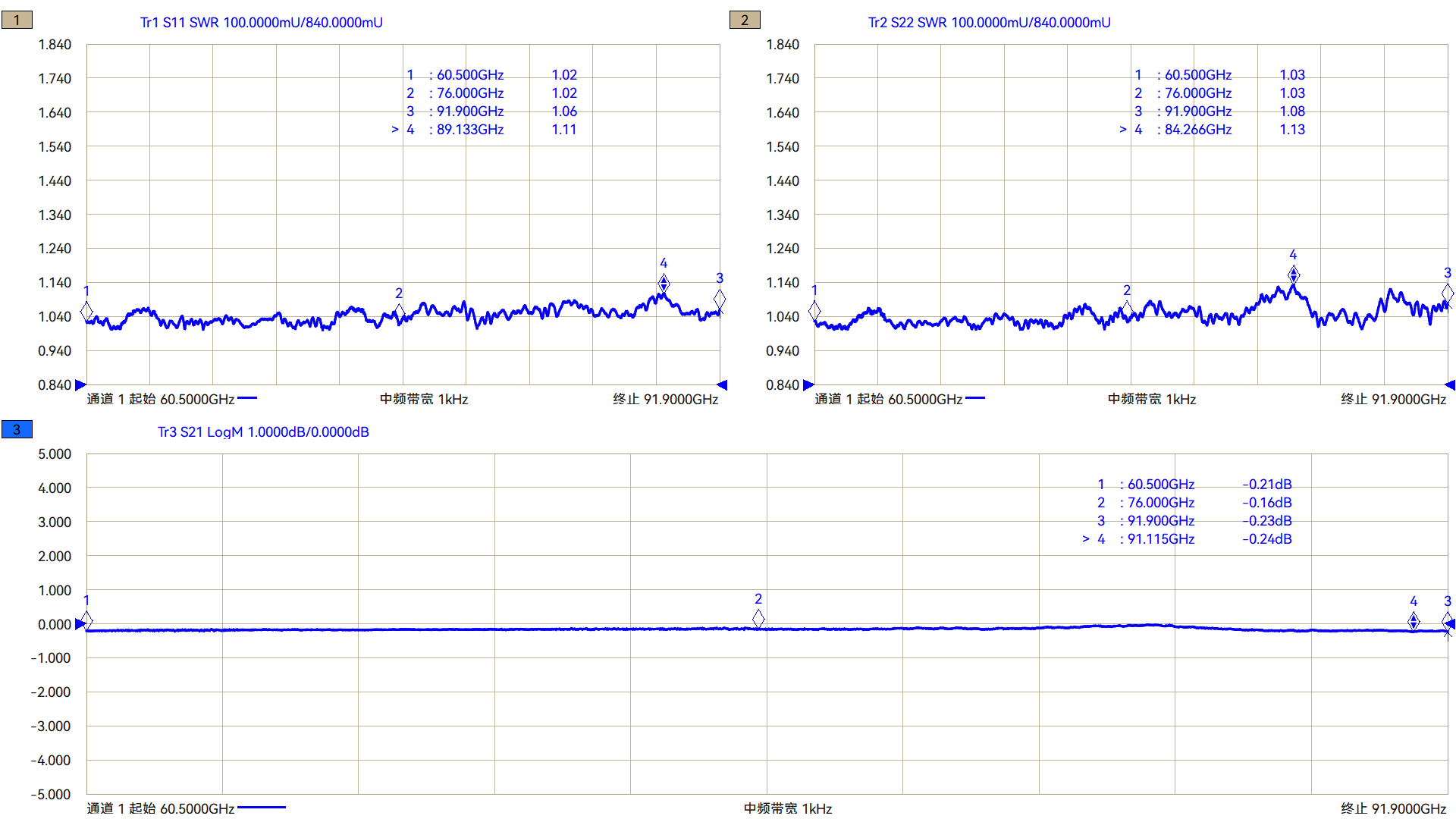Image resolution: width=1456 pixels, height=819 pixels.
Task: Click marker 1 diamond on S22 trace
Action: pyautogui.click(x=814, y=309)
